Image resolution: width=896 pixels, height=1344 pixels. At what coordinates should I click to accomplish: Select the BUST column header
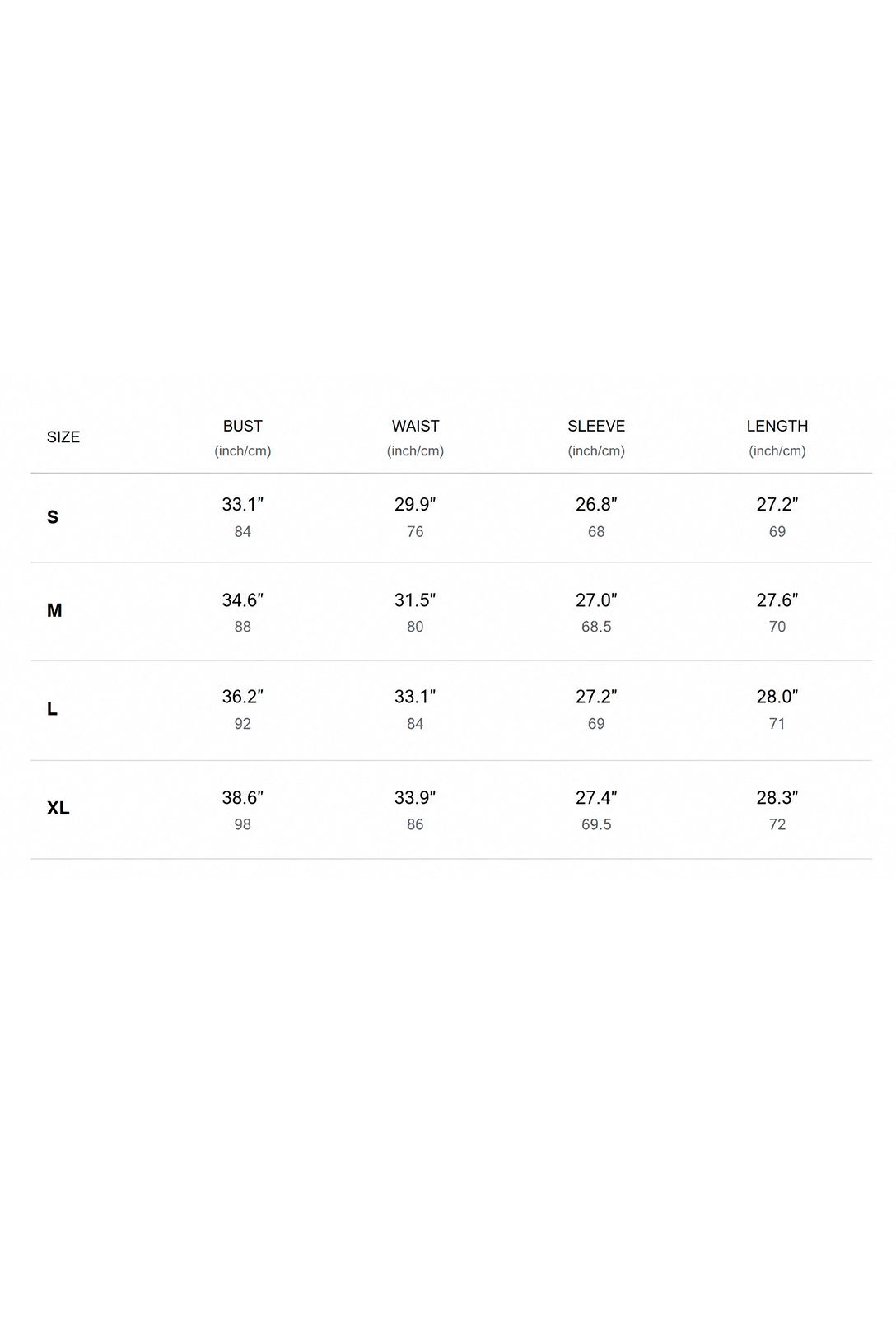tap(243, 427)
